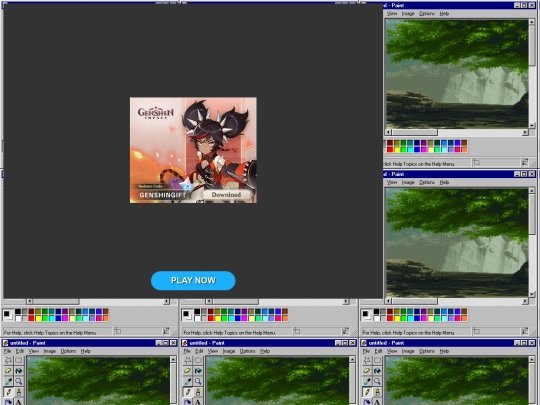
Task: Select Pick Color eyedropper in bottom-middle Paint window
Action: click(188, 382)
